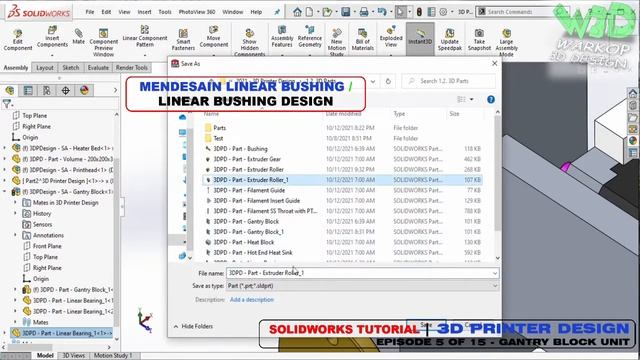This screenshot has width=640, height=360.
Task: Open Component Preview Window
Action: click(x=104, y=42)
